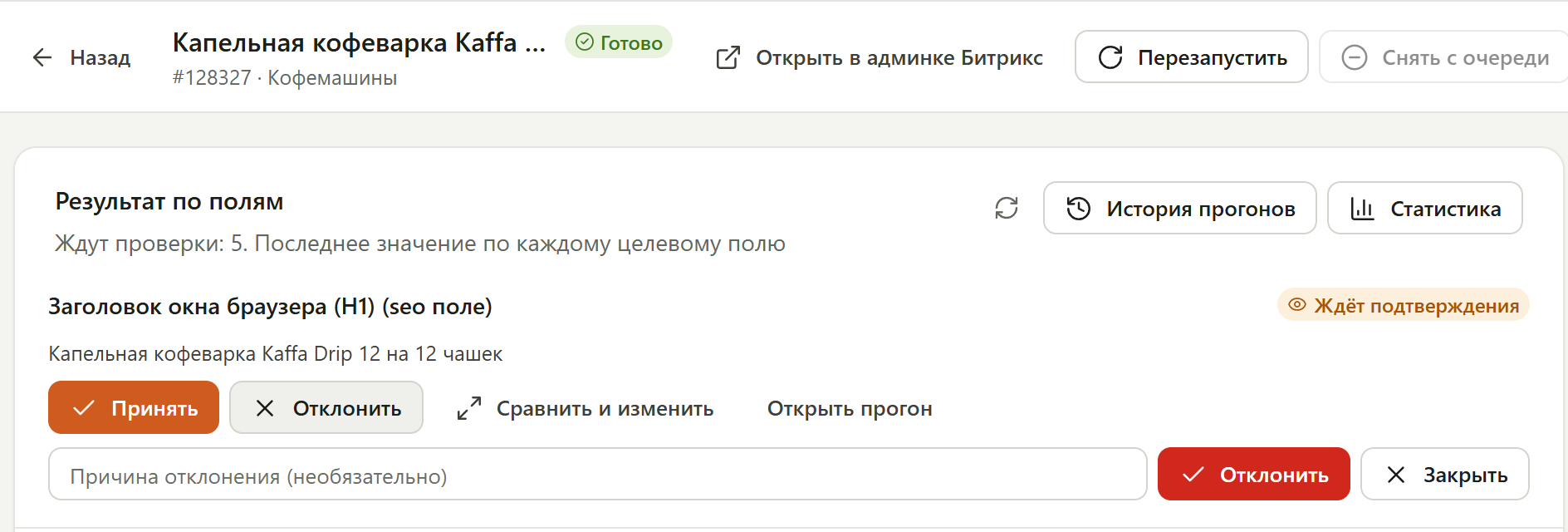Image resolution: width=1568 pixels, height=532 pixels.
Task: Restart with the Перезапустить button
Action: tap(1192, 57)
